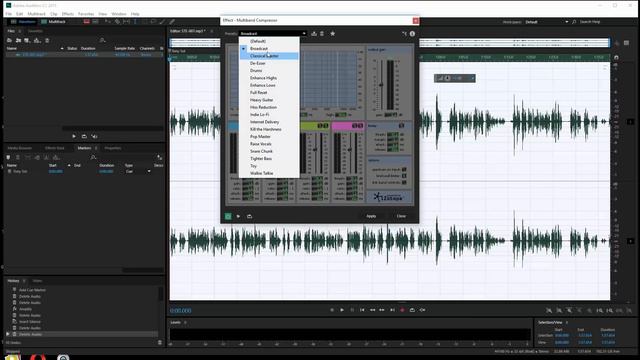Viewport: 640px width, 360px height.
Task: Toggle the effect power state button
Action: [x=228, y=216]
